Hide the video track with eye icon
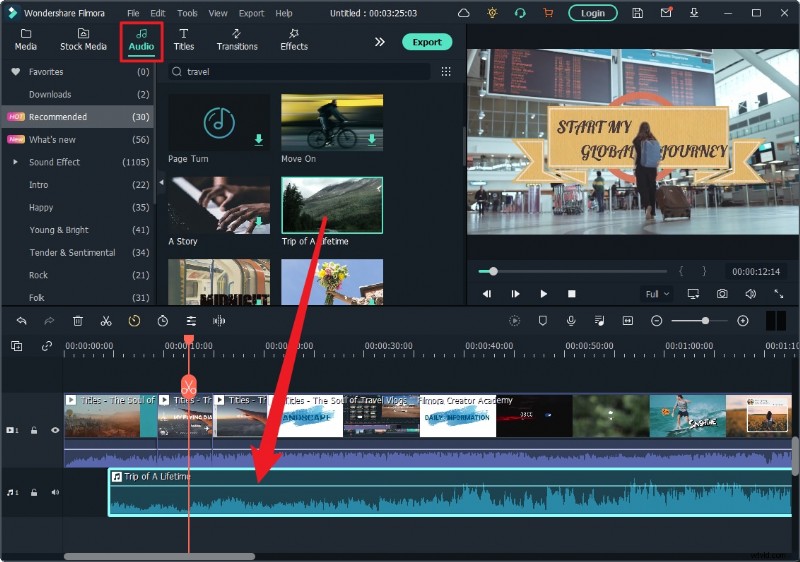This screenshot has width=800, height=562. point(55,430)
